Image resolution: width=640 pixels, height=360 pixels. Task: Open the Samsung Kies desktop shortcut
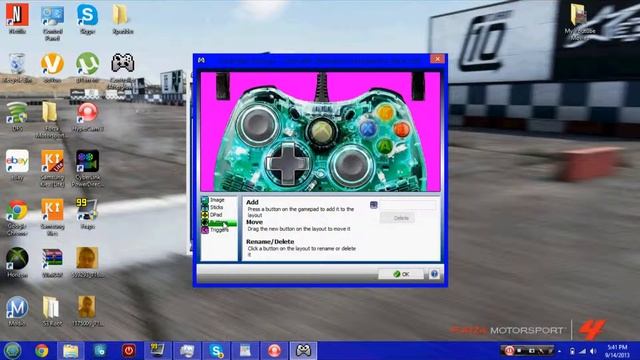52,217
